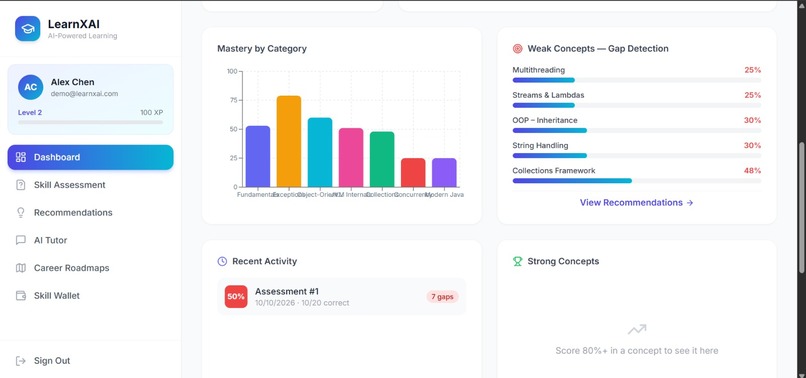Open Skill Assessment in the sidebar
The height and width of the screenshot is (378, 806).
click(x=90, y=185)
